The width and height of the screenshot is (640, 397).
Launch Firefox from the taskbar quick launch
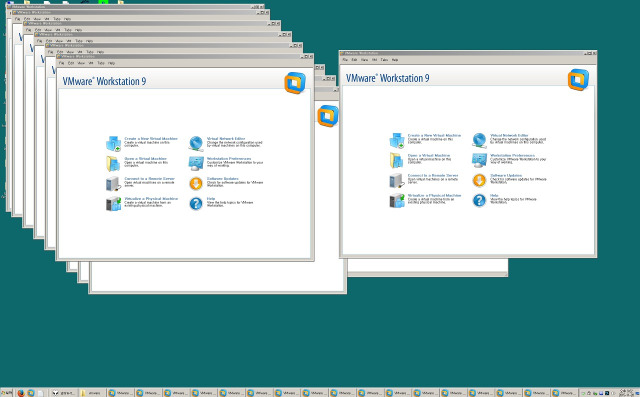21,393
